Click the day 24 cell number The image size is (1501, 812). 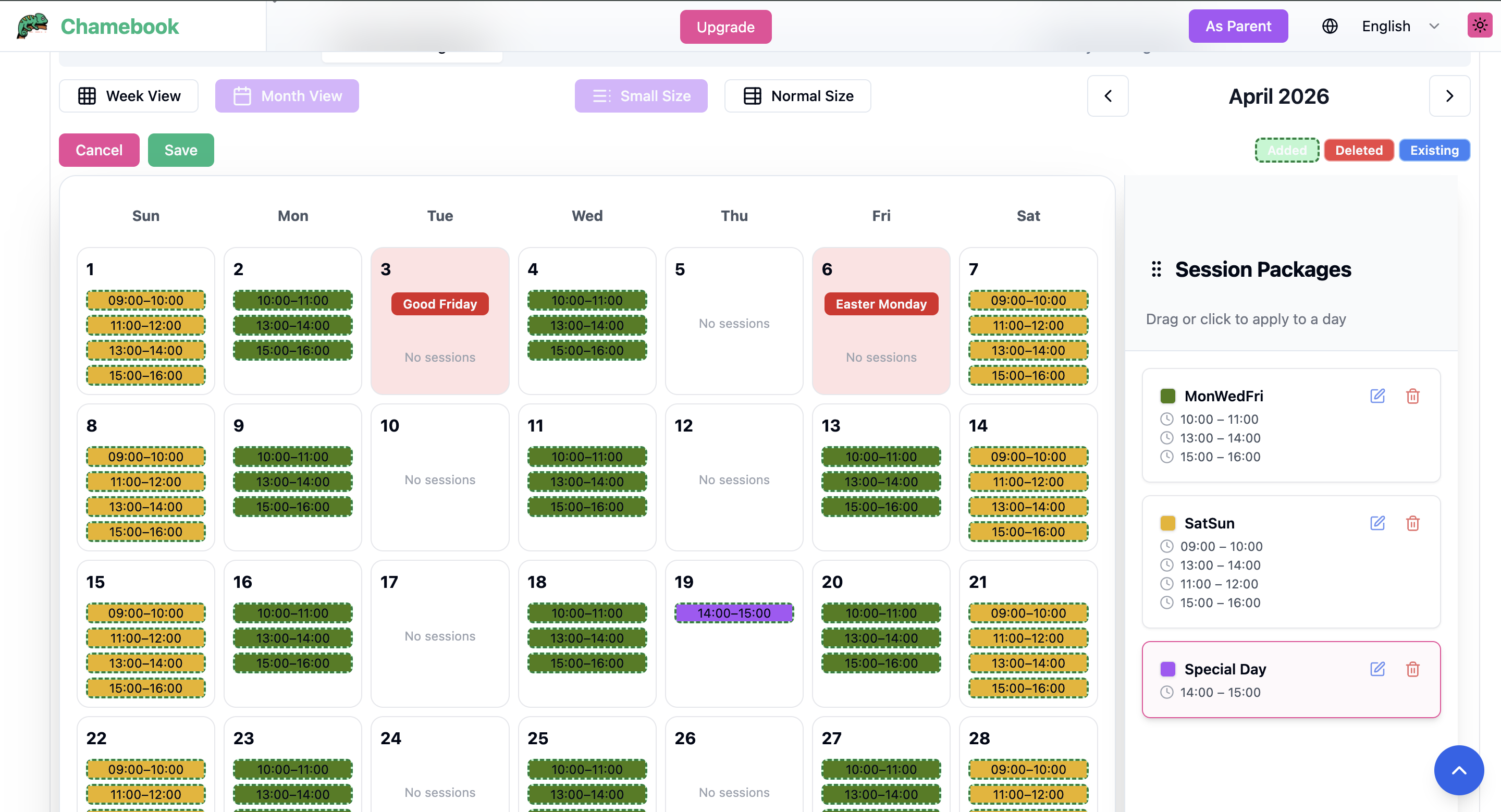tap(390, 739)
